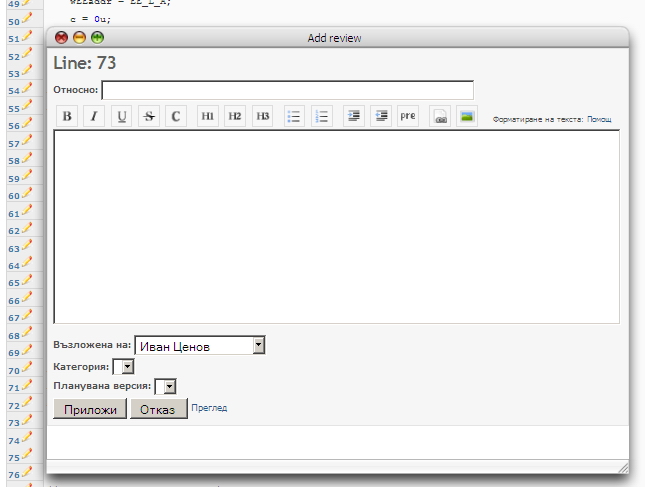
Task: Maximize the Add review dialog
Action: pyautogui.click(x=97, y=38)
